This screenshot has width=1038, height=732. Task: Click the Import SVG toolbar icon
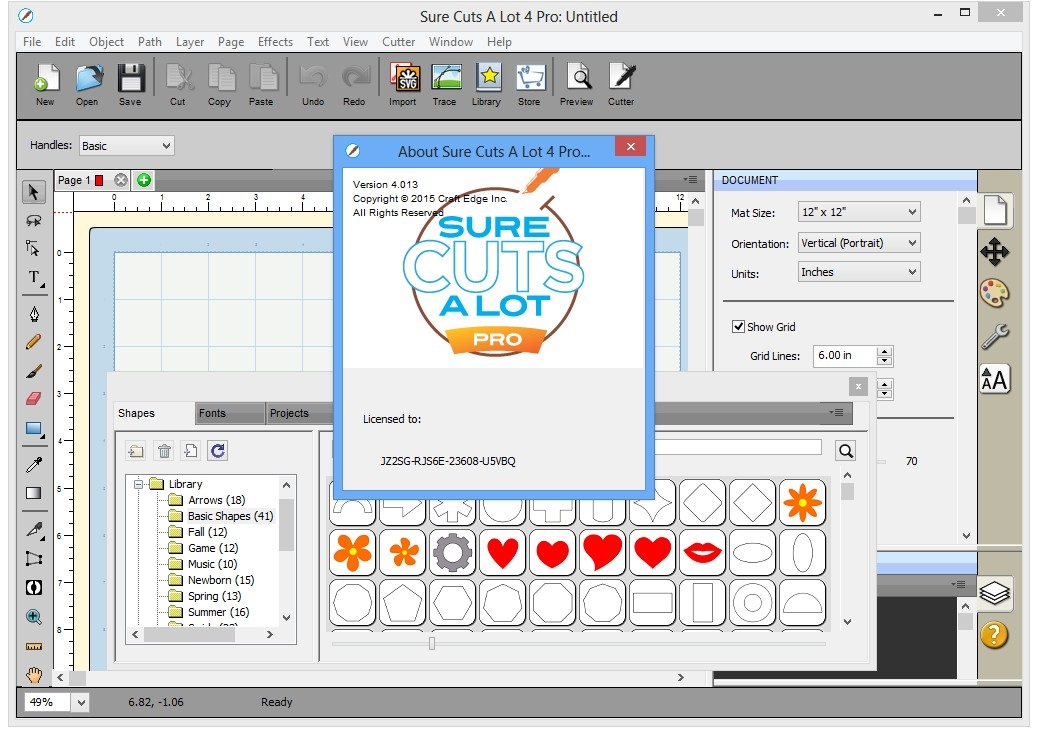click(403, 84)
